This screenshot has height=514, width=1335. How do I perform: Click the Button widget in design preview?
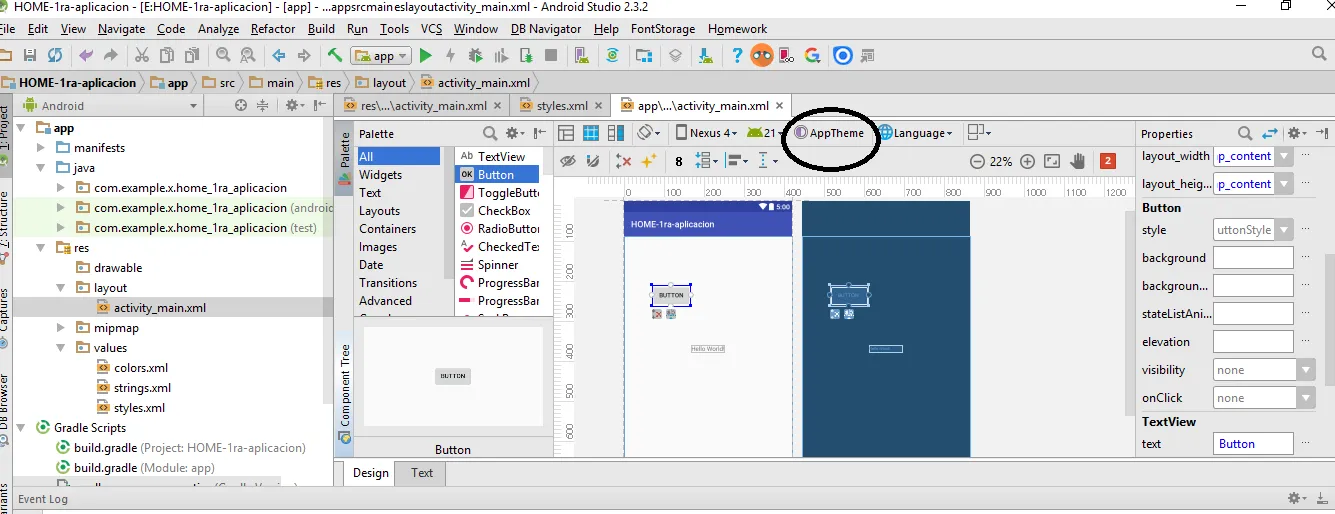[x=671, y=295]
